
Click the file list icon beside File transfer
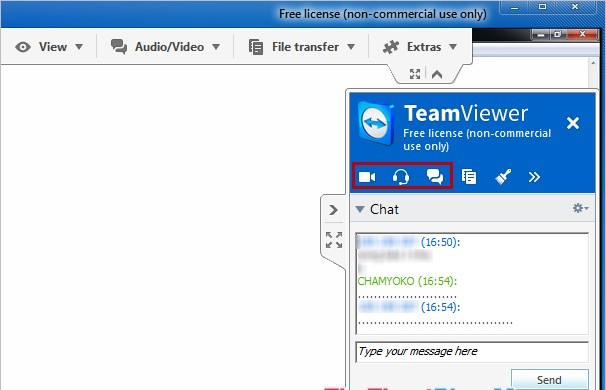[256, 47]
